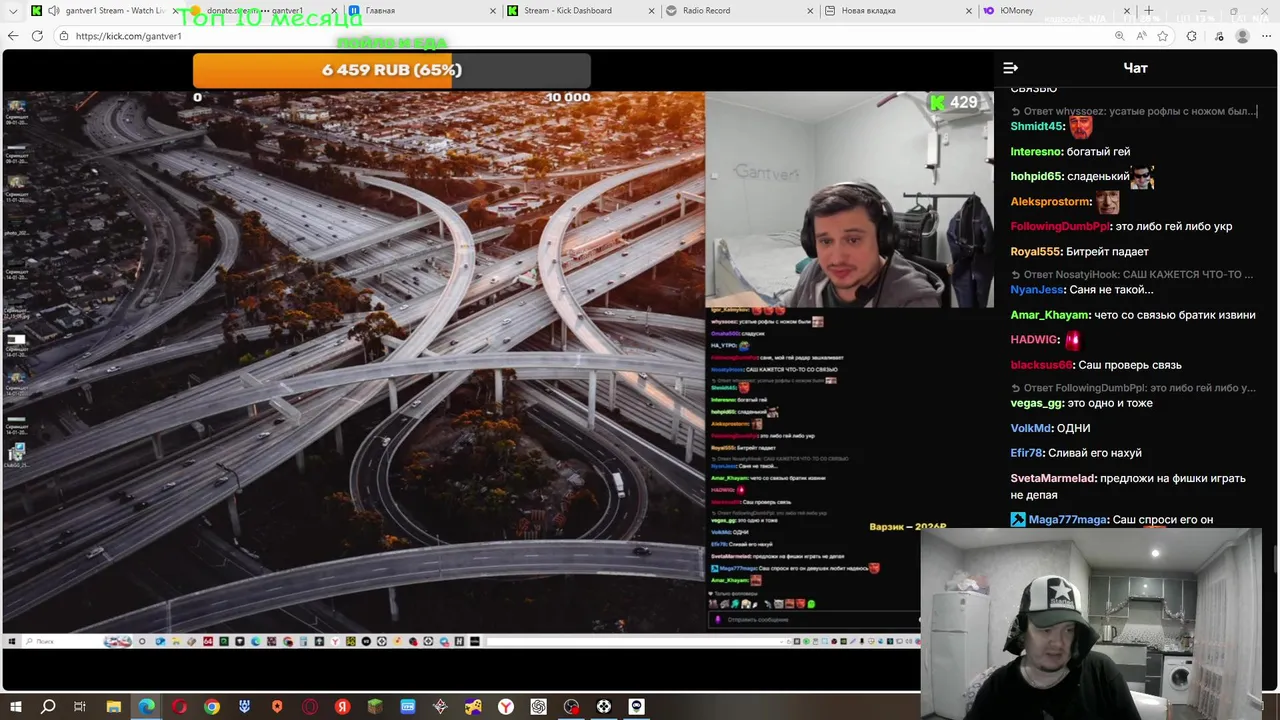Open the browser settings and more menu
The height and width of the screenshot is (720, 1280).
[1267, 36]
